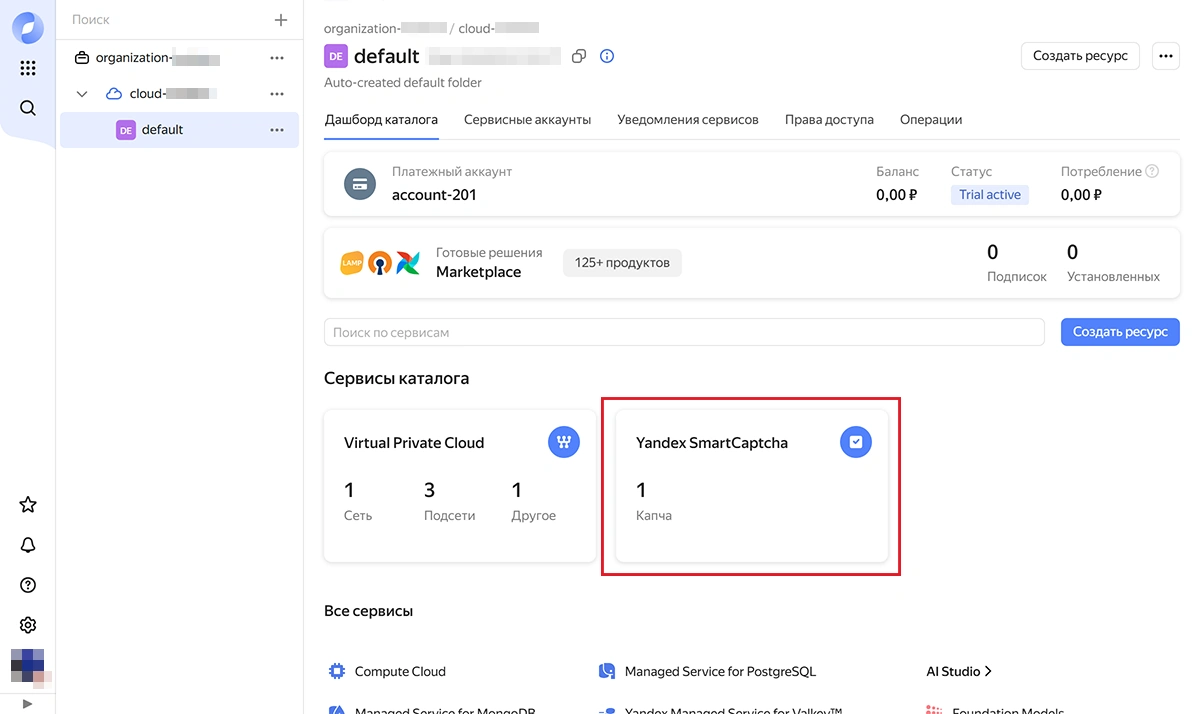The height and width of the screenshot is (714, 1200).
Task: Click the 1 Капча count
Action: click(x=654, y=501)
